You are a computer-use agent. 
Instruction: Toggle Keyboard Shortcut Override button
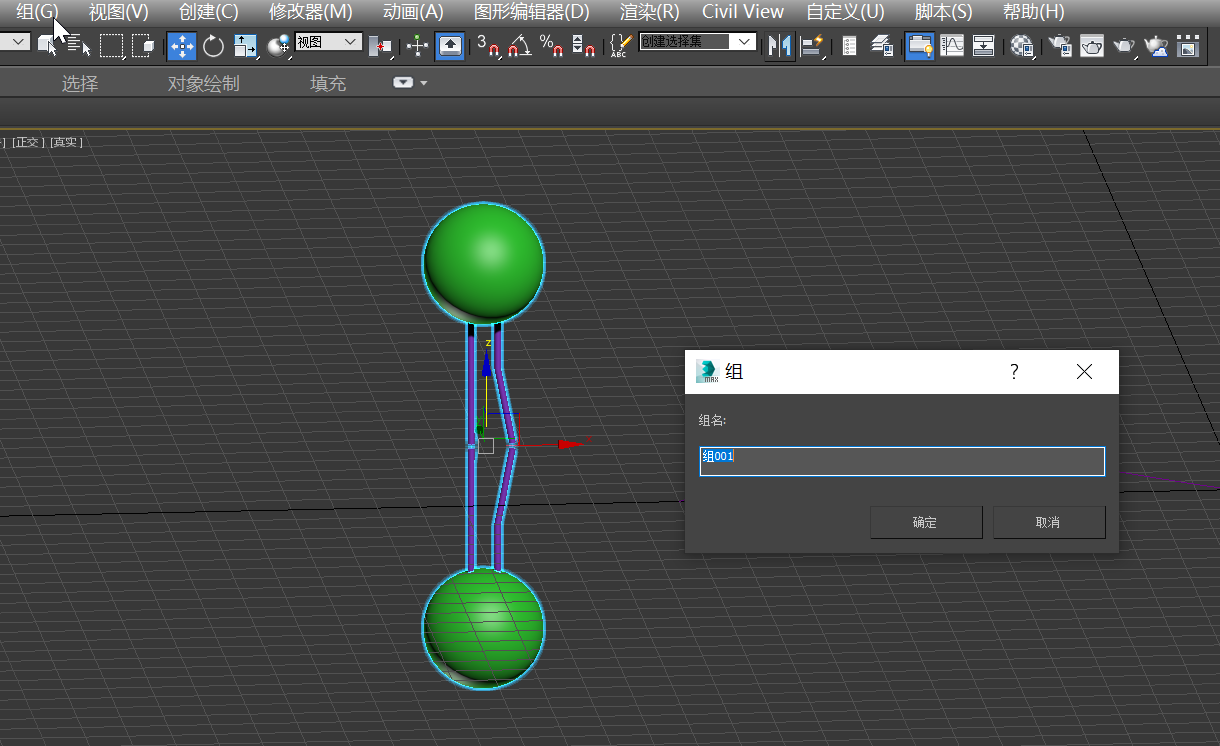[450, 45]
